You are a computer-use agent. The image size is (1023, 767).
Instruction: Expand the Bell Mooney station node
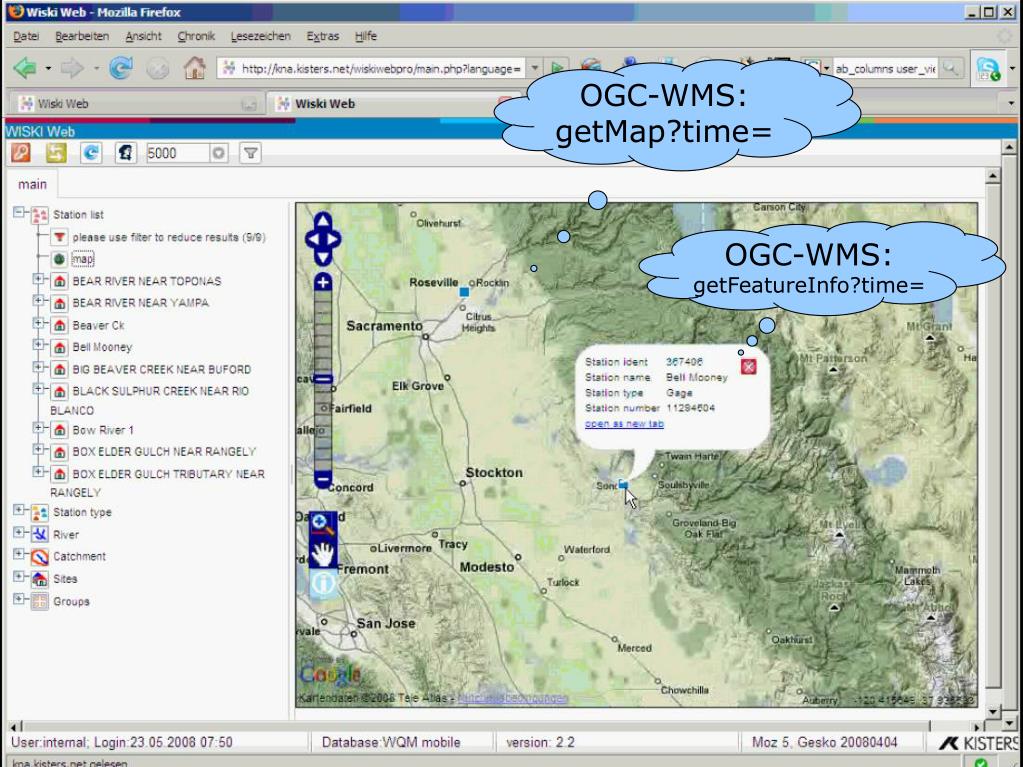point(38,345)
